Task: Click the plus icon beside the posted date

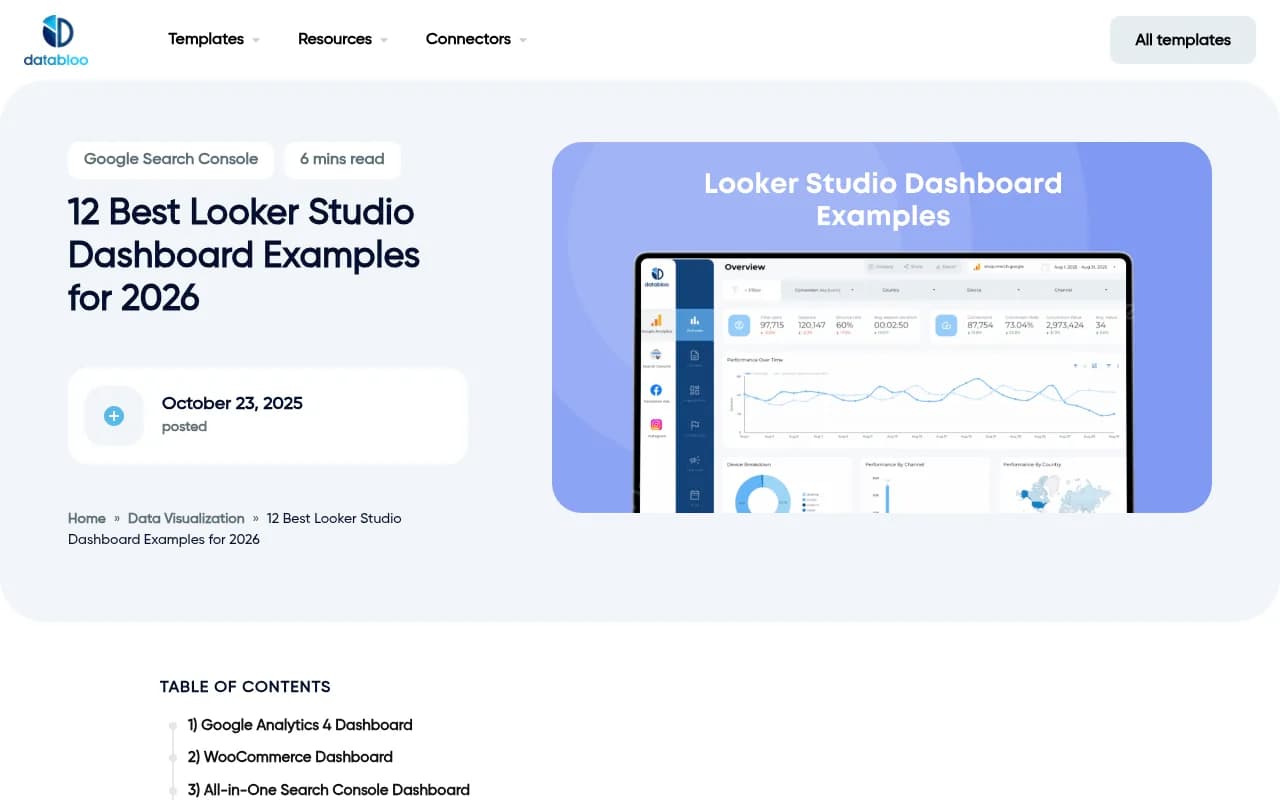Action: pyautogui.click(x=113, y=416)
